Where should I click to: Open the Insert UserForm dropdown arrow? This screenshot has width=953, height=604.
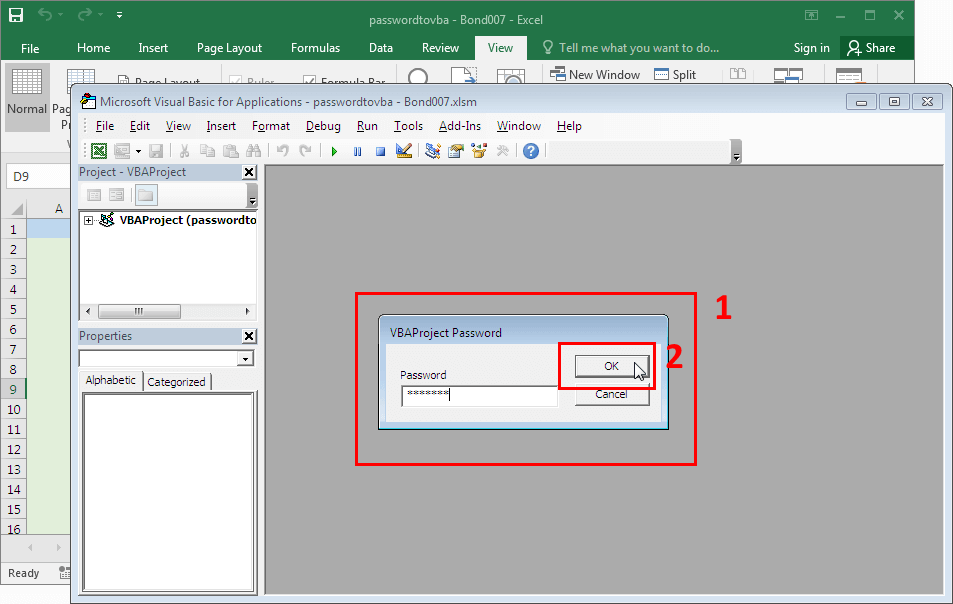coord(138,150)
